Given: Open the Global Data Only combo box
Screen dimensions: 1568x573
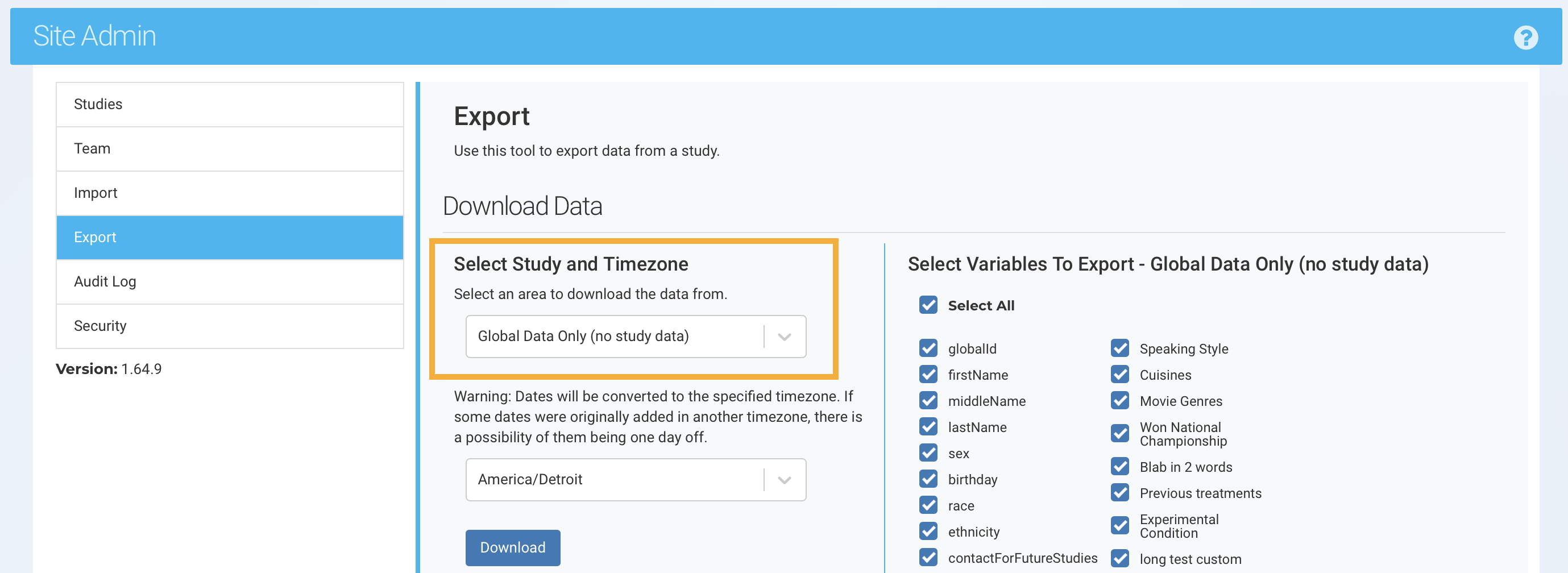Looking at the screenshot, I should tap(615, 337).
